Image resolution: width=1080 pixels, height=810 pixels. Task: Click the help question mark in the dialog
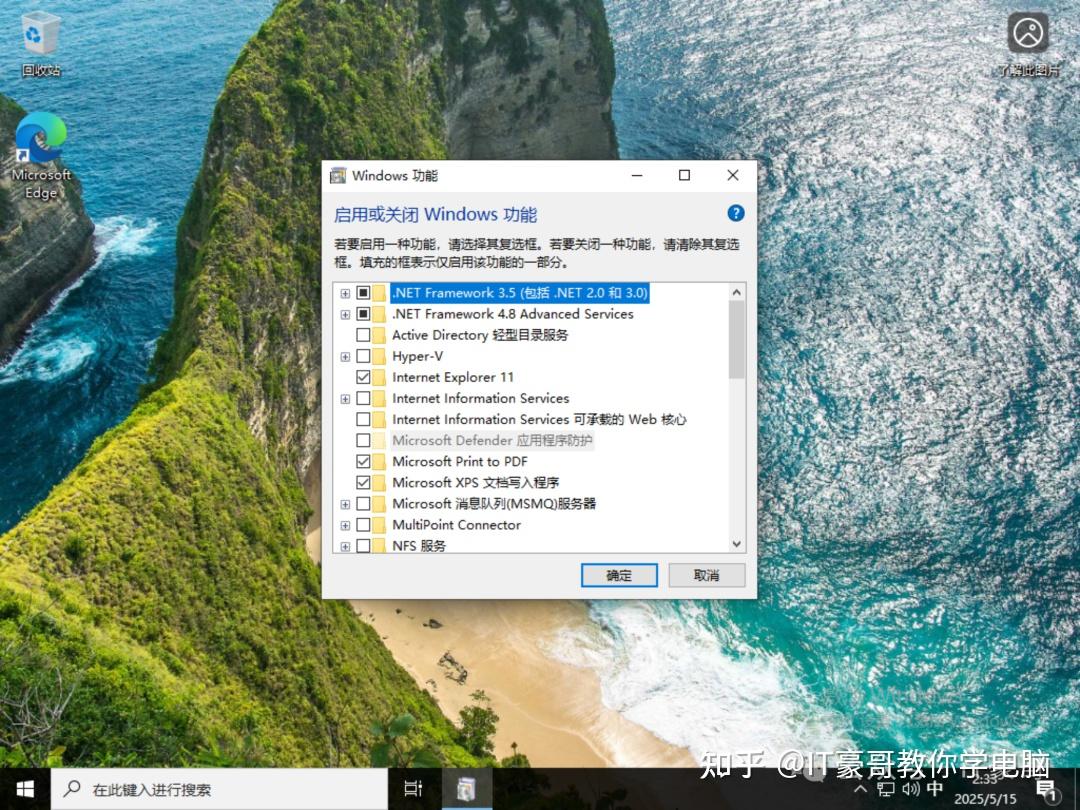click(x=736, y=213)
